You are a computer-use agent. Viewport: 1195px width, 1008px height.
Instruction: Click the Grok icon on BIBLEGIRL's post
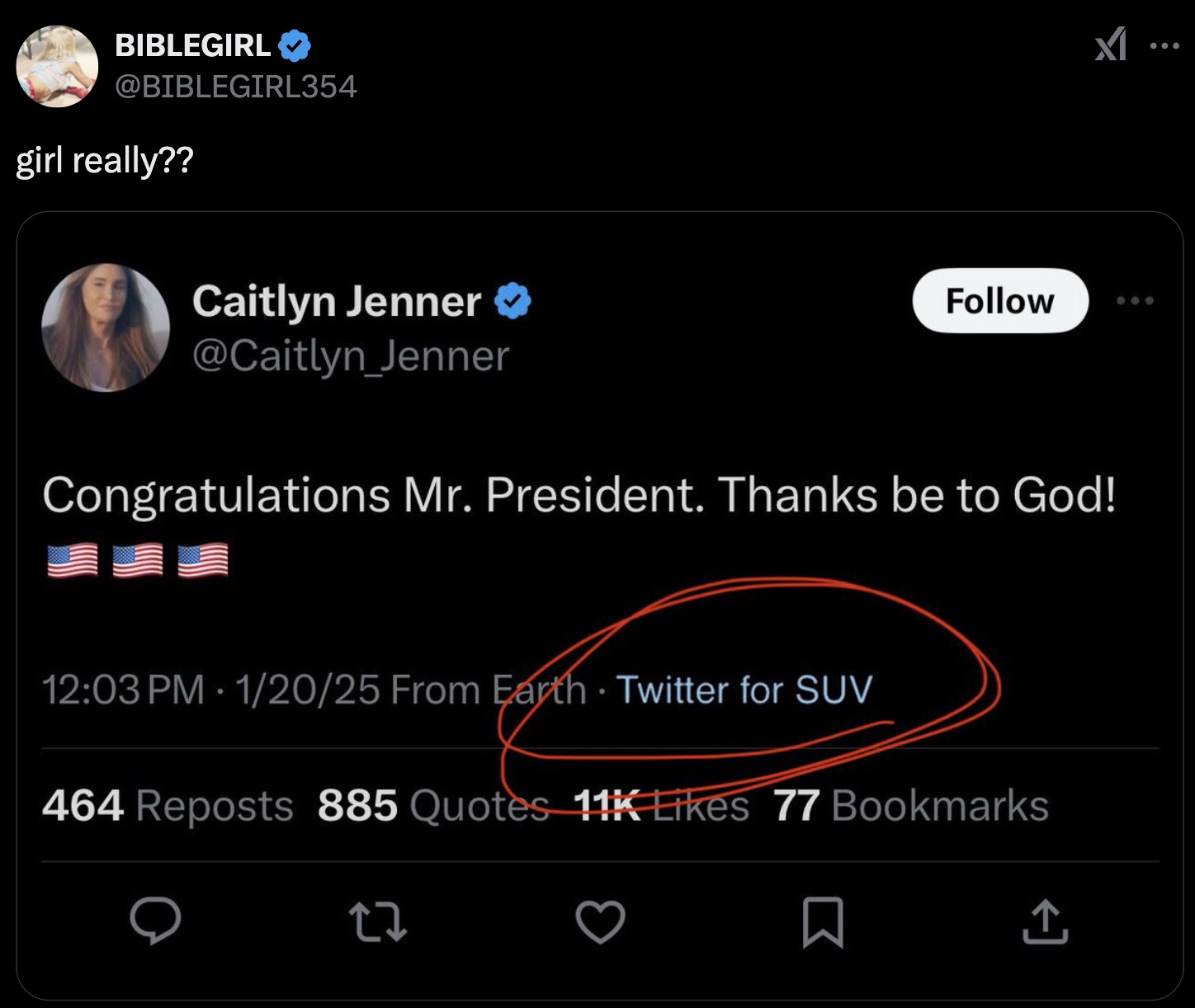point(1110,45)
